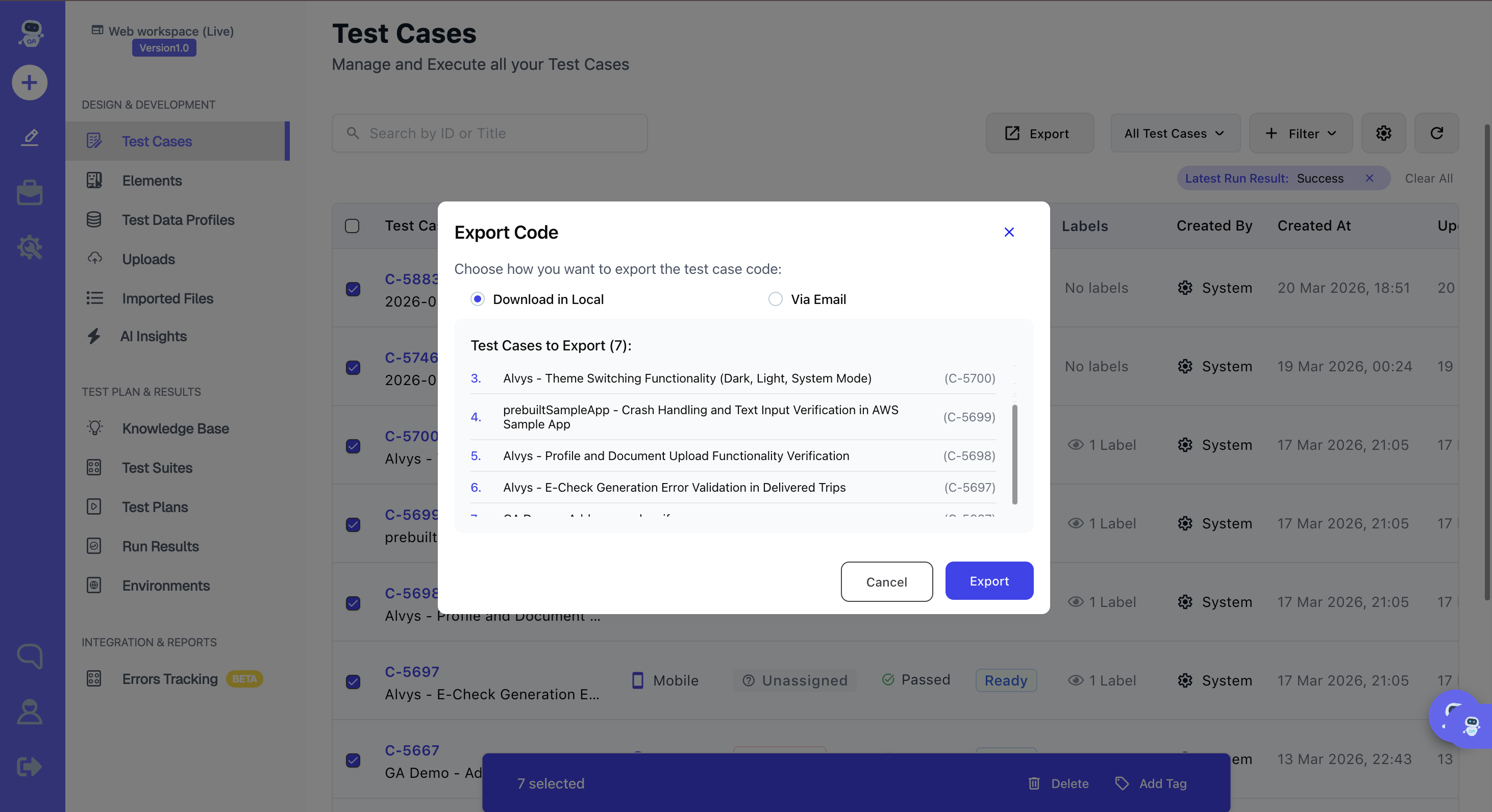The width and height of the screenshot is (1492, 812).
Task: Click the logout icon at bottom left
Action: (x=30, y=766)
